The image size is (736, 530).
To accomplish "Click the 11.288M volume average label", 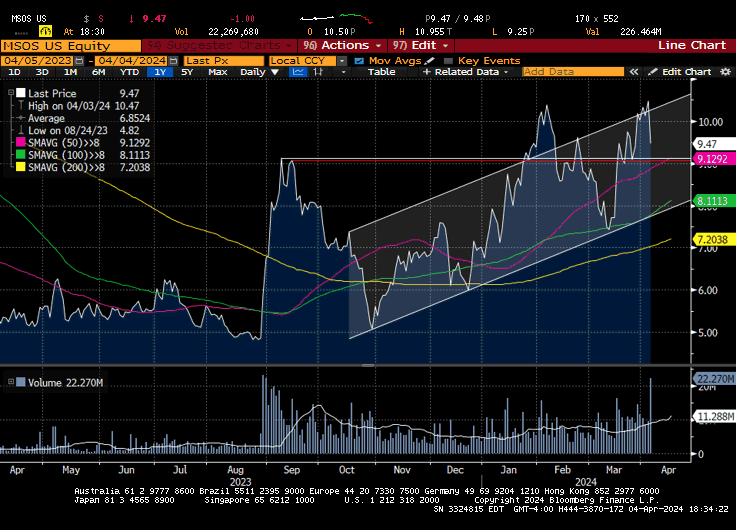I will coord(714,416).
